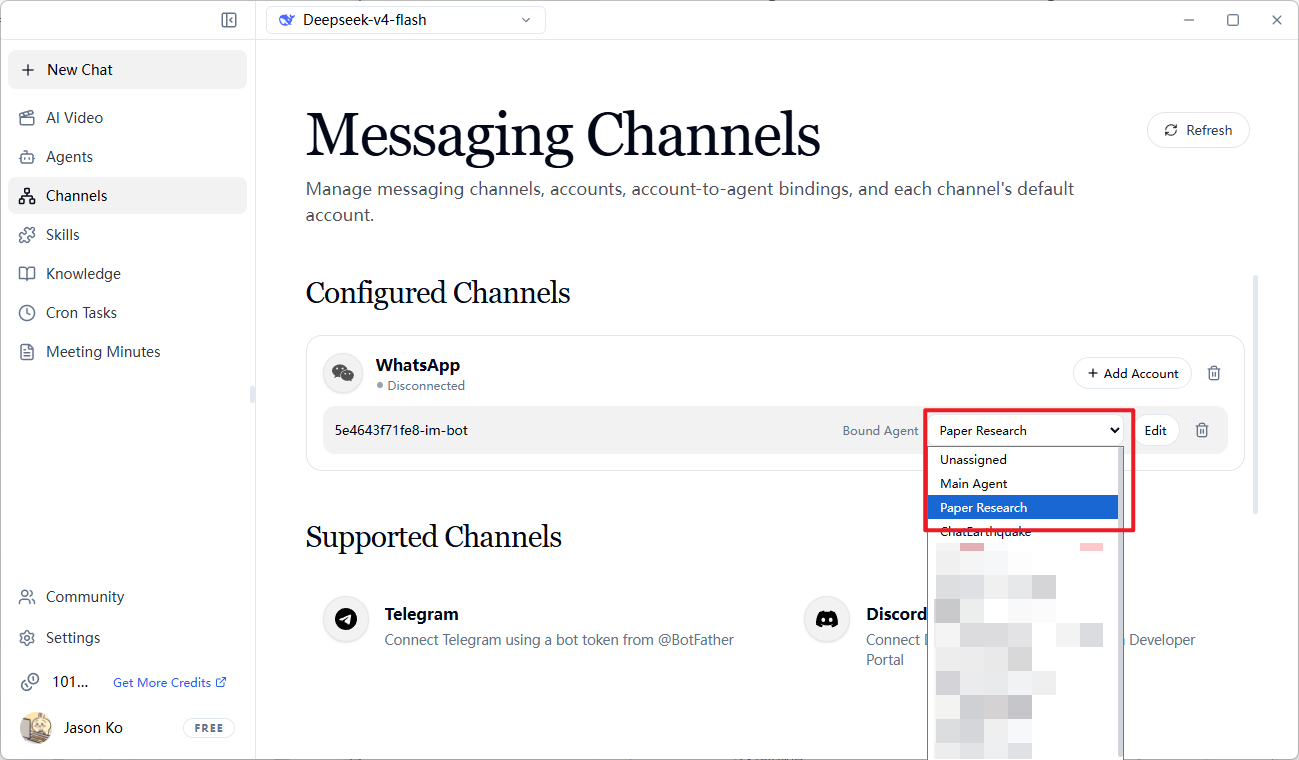
Task: Click the Add Account button
Action: point(1132,373)
